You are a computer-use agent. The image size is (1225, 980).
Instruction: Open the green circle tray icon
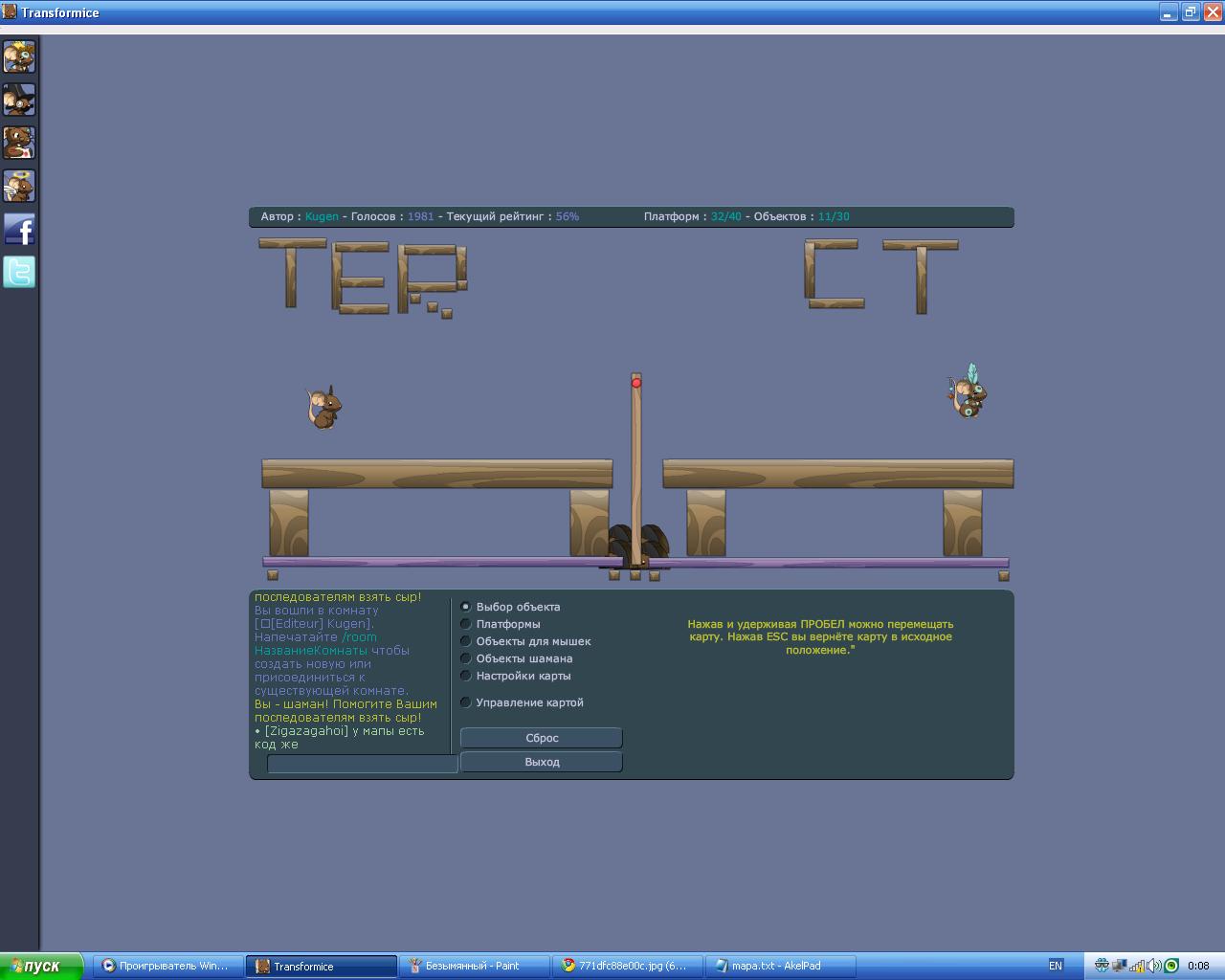pos(1170,966)
